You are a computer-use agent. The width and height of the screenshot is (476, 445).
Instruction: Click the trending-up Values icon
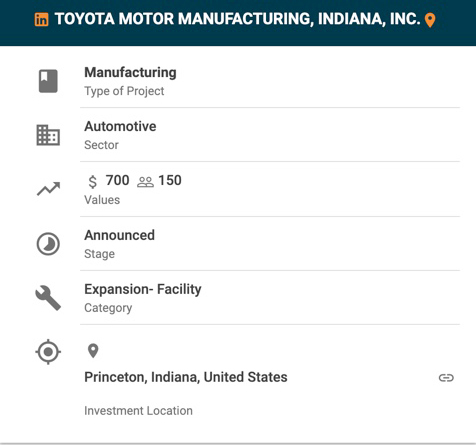click(x=48, y=189)
